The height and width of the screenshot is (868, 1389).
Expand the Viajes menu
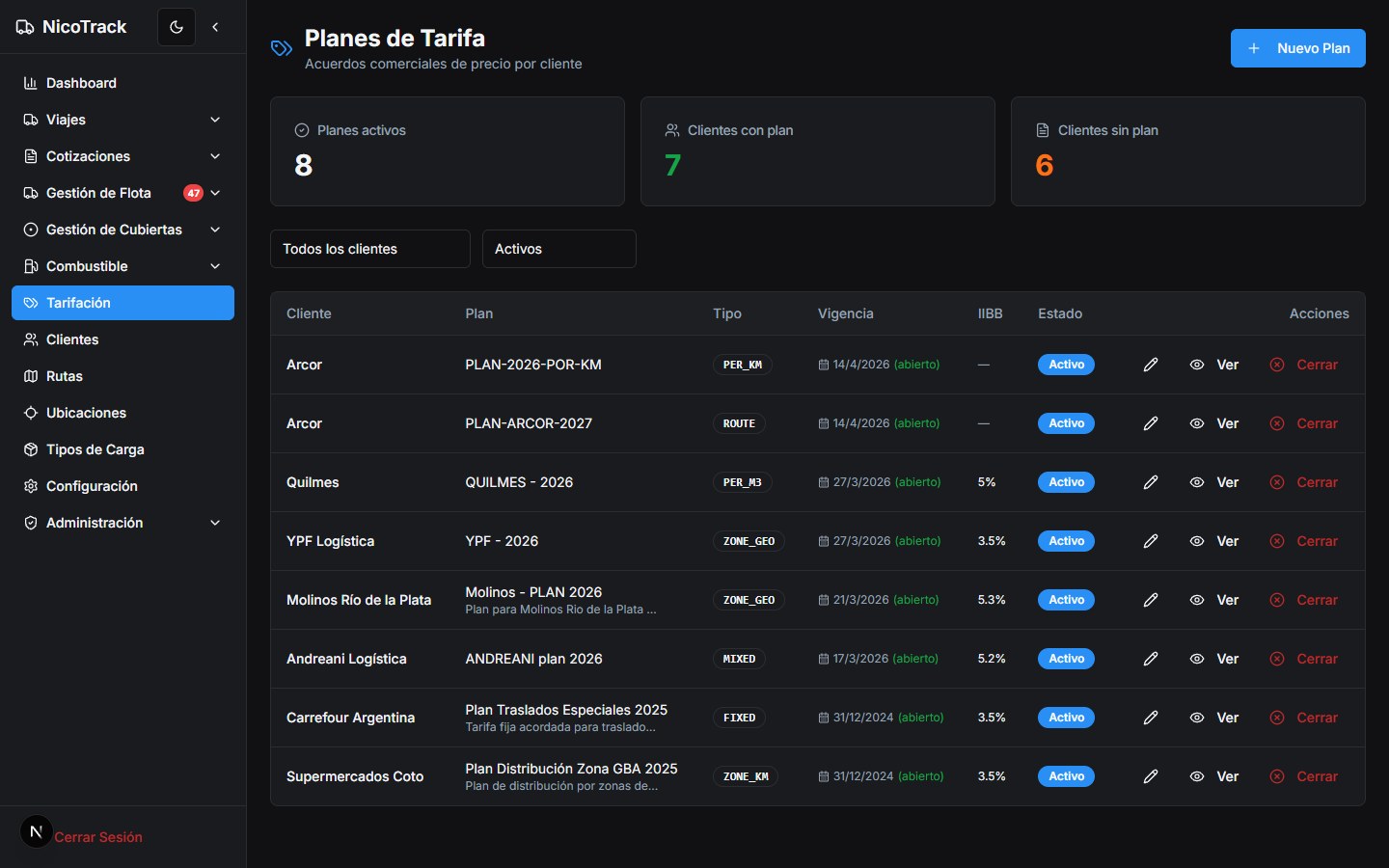point(123,120)
